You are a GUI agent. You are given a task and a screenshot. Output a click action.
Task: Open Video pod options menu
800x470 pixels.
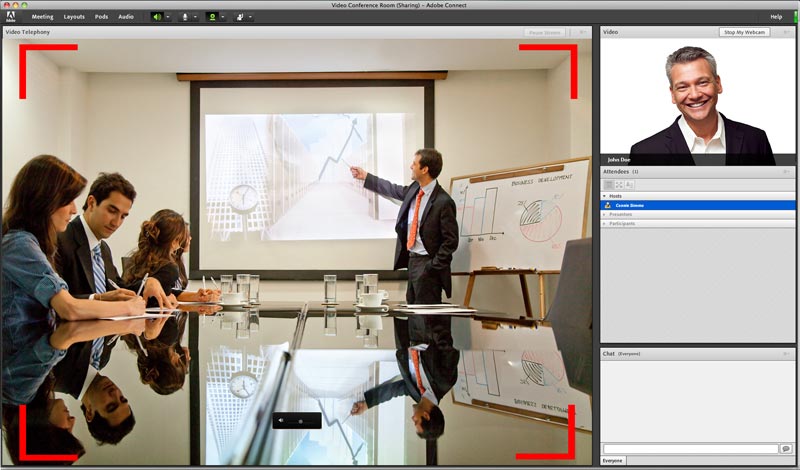(787, 32)
